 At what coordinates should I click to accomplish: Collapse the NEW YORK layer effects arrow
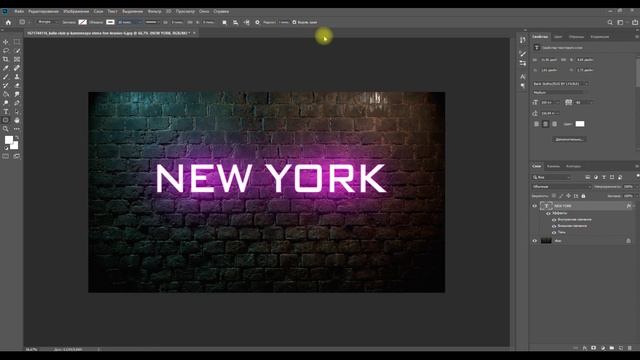634,206
